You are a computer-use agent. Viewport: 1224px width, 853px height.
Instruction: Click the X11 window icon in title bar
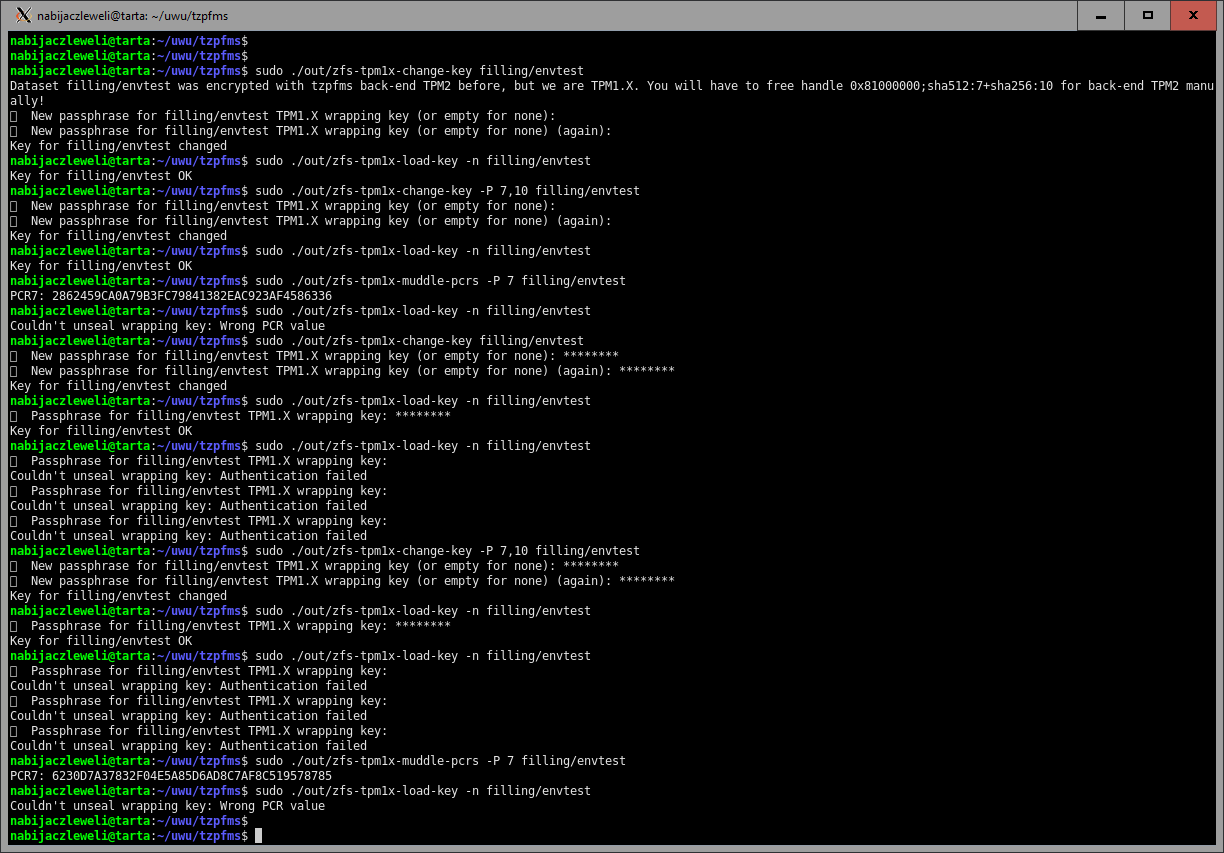(24, 15)
